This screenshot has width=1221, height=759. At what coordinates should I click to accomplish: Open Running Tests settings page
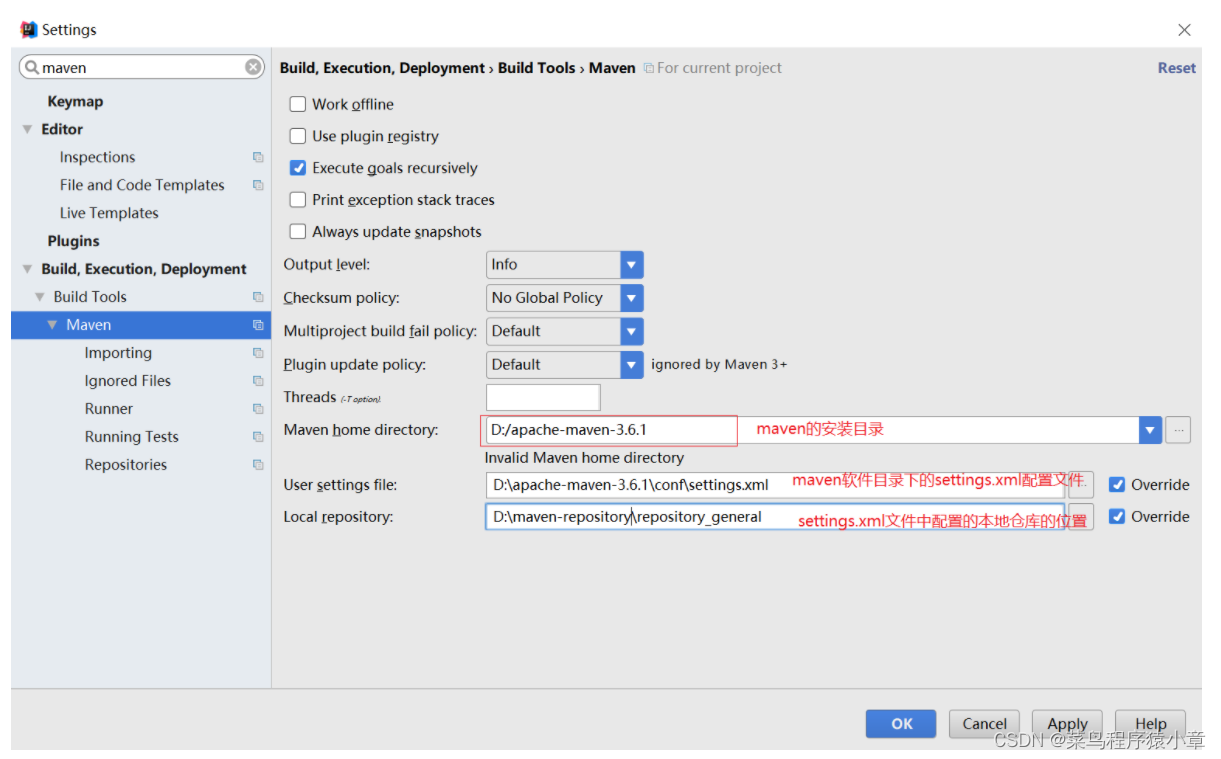point(131,437)
